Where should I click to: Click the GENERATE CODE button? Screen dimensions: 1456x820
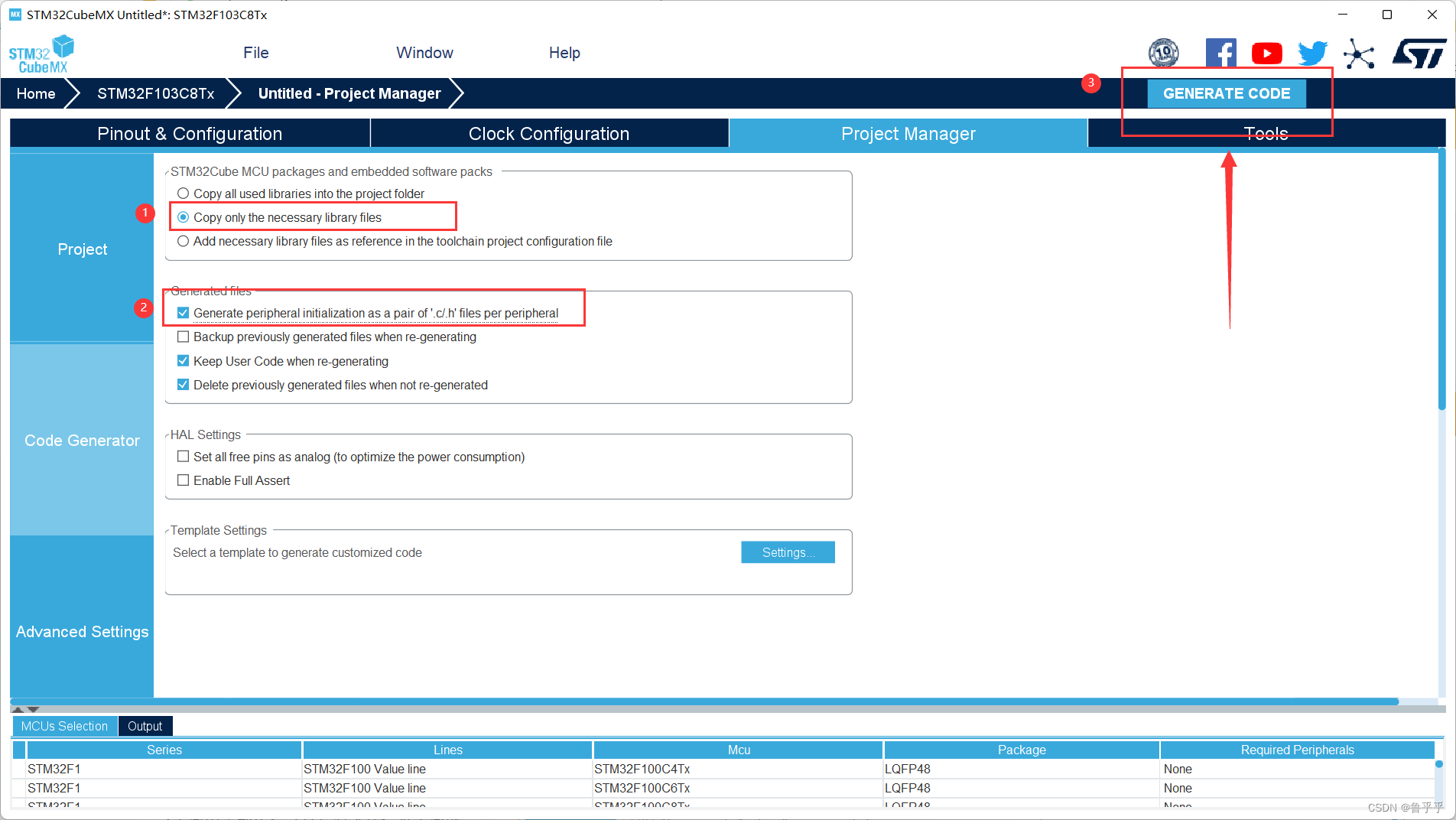click(x=1227, y=93)
